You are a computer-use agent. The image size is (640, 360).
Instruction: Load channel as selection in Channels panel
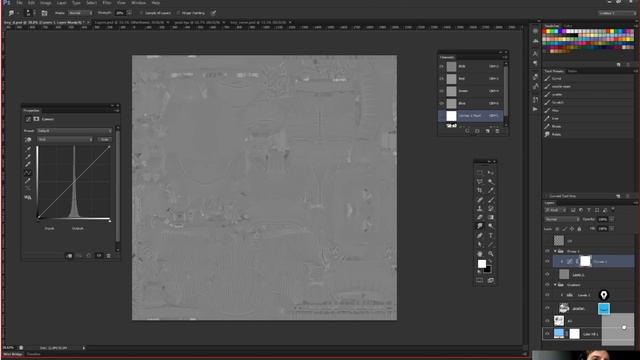coord(467,131)
